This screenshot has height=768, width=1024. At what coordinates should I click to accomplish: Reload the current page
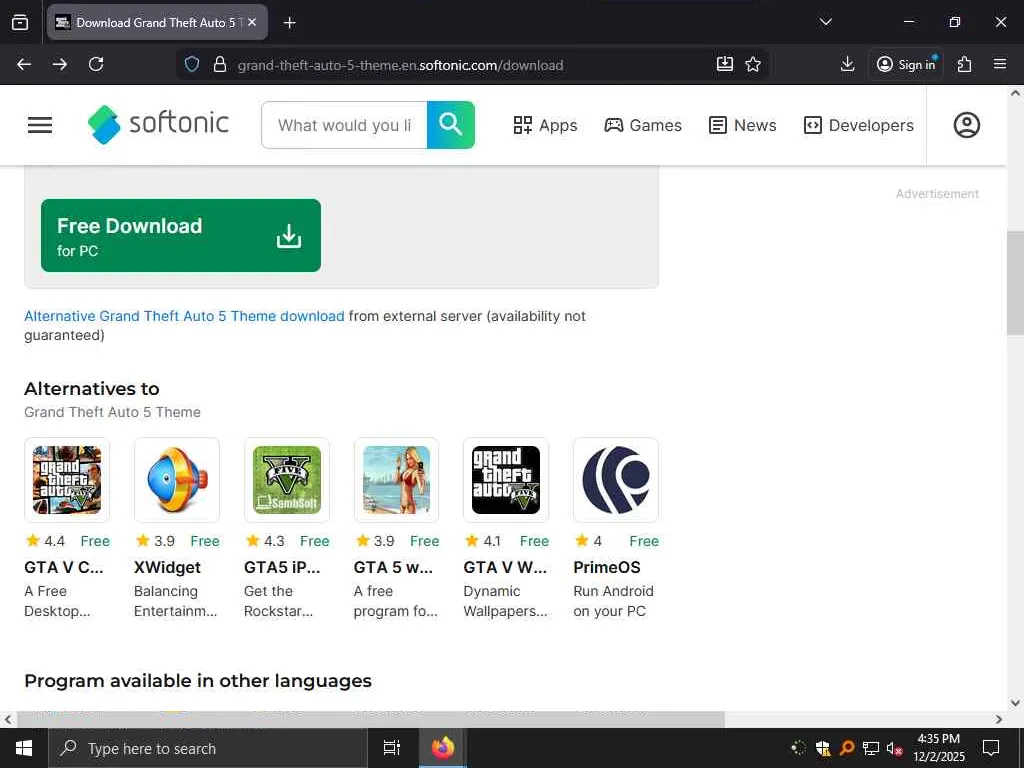click(96, 64)
